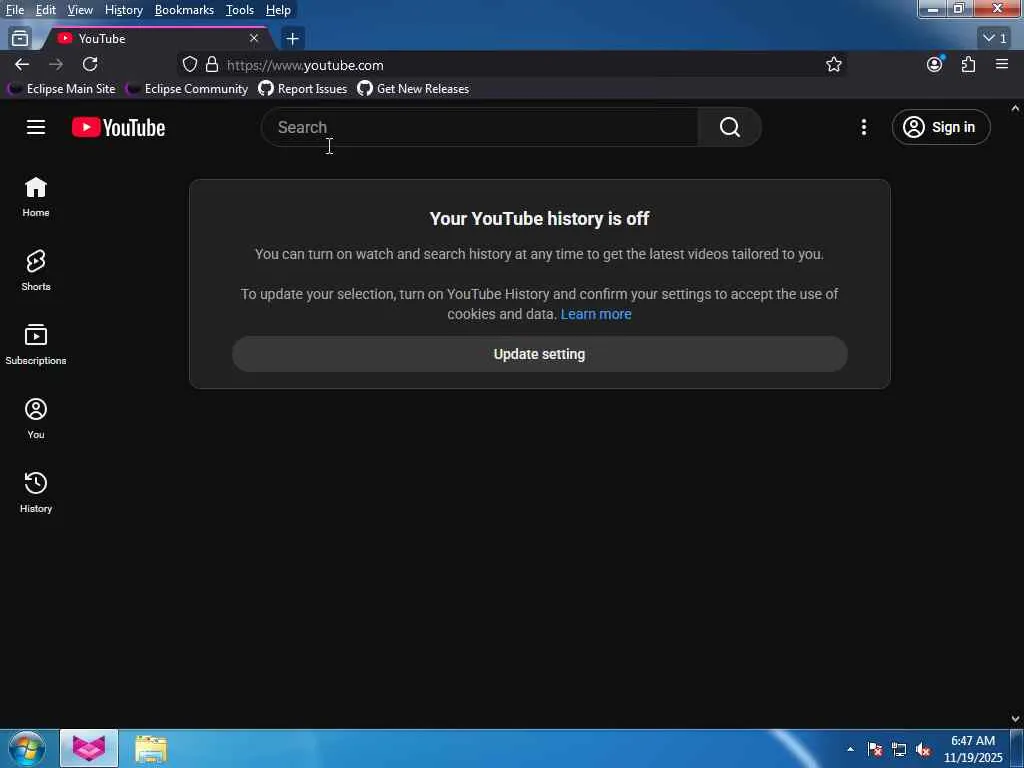Image resolution: width=1024 pixels, height=768 pixels.
Task: Click the muted volume tray icon
Action: (x=923, y=750)
